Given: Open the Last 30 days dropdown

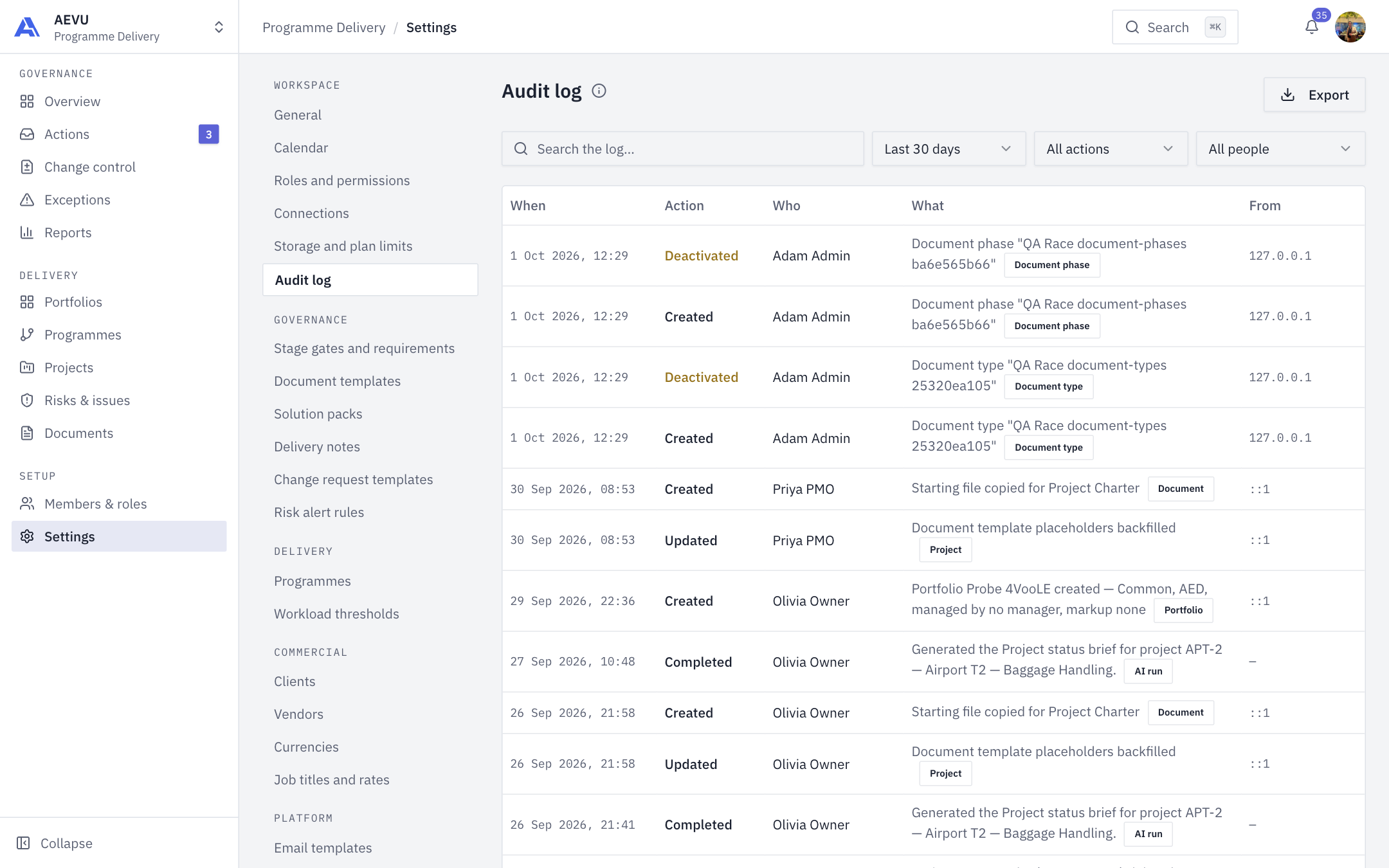Looking at the screenshot, I should click(949, 149).
